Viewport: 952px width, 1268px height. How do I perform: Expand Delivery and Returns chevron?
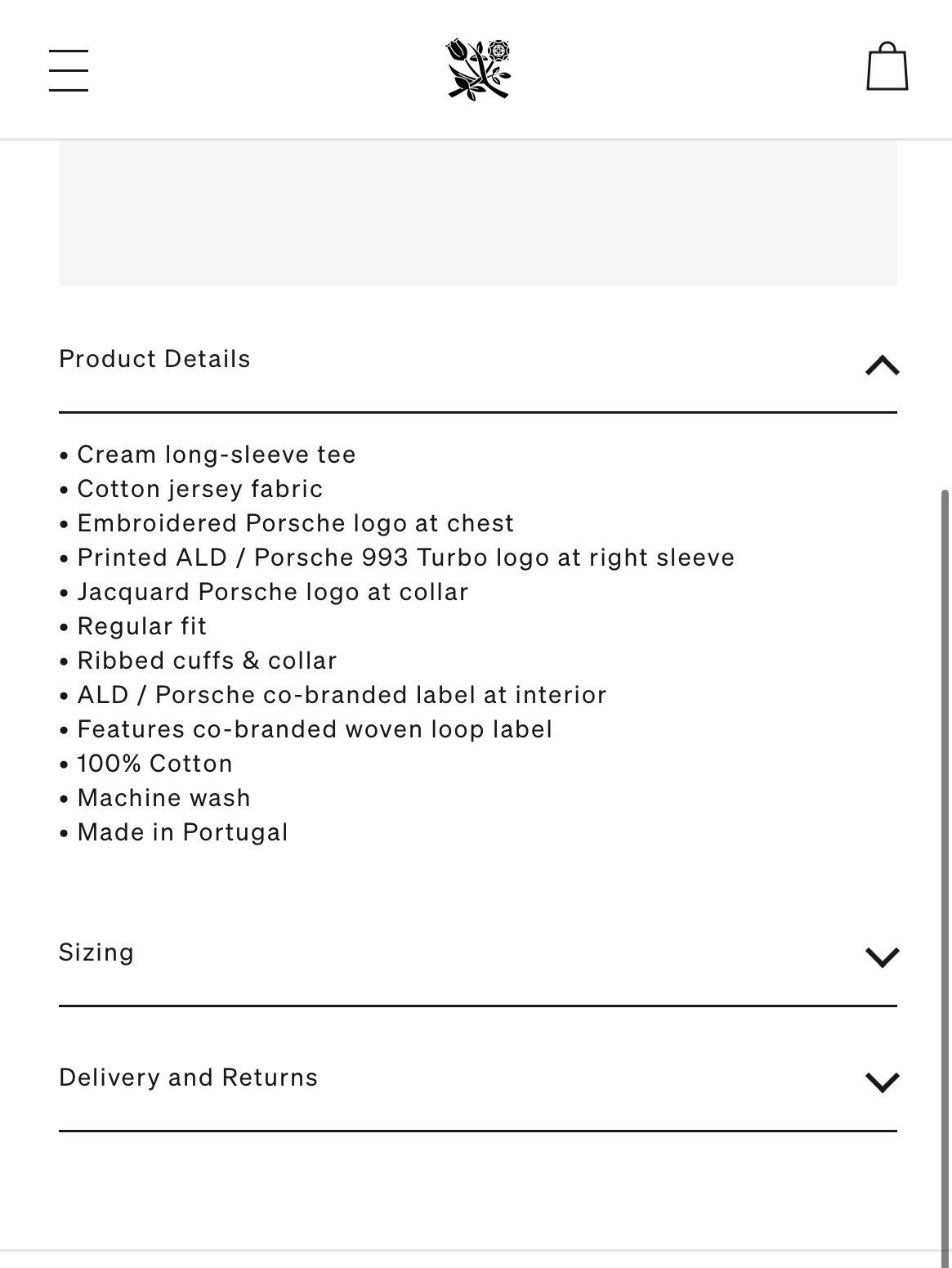pos(882,1082)
